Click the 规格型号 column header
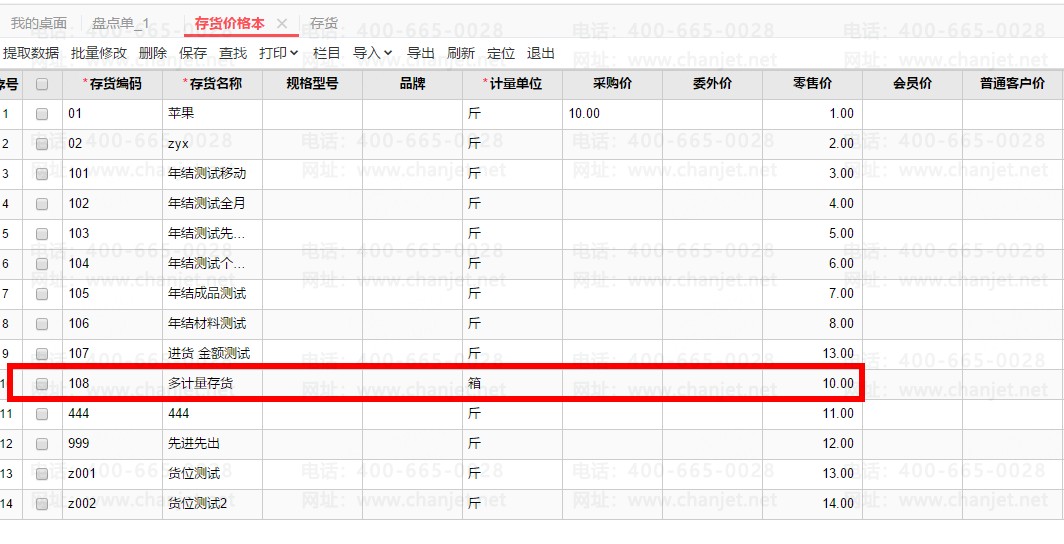This screenshot has width=1064, height=544. pyautogui.click(x=312, y=84)
